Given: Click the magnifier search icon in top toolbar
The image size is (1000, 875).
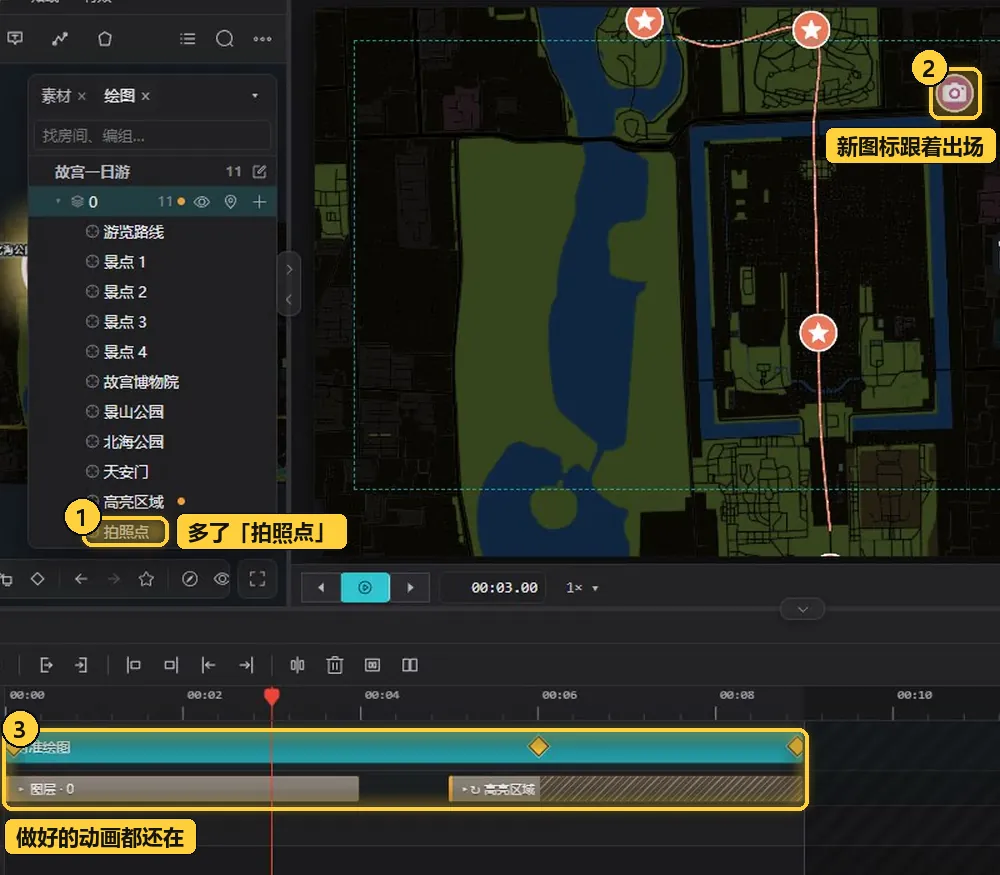Looking at the screenshot, I should point(224,39).
